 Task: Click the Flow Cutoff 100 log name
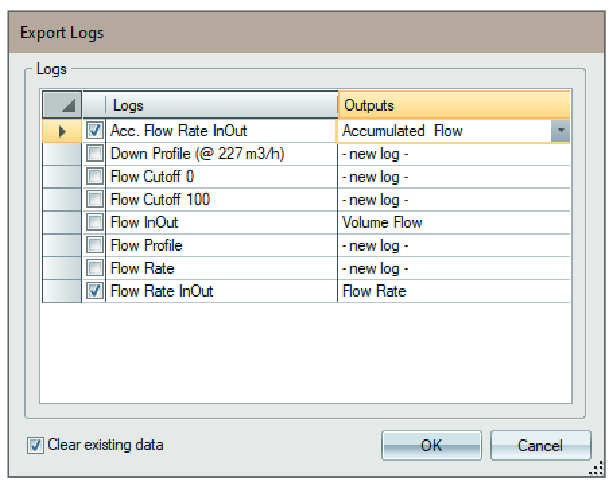[160, 200]
